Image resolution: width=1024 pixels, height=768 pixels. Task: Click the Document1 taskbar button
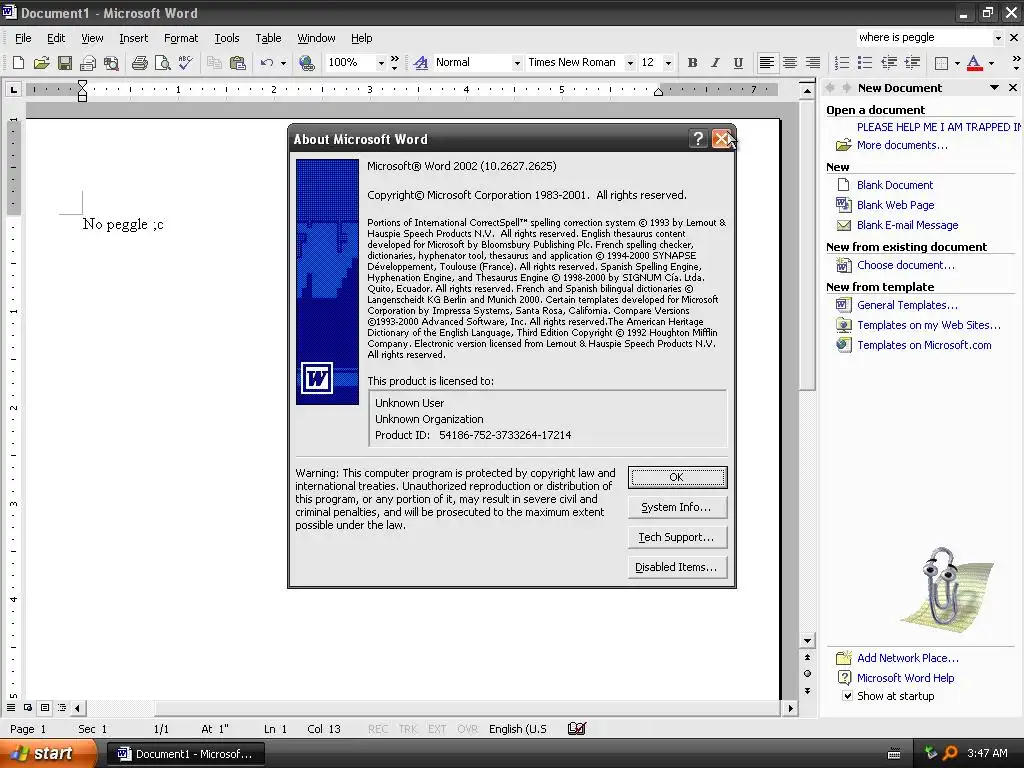tap(186, 754)
